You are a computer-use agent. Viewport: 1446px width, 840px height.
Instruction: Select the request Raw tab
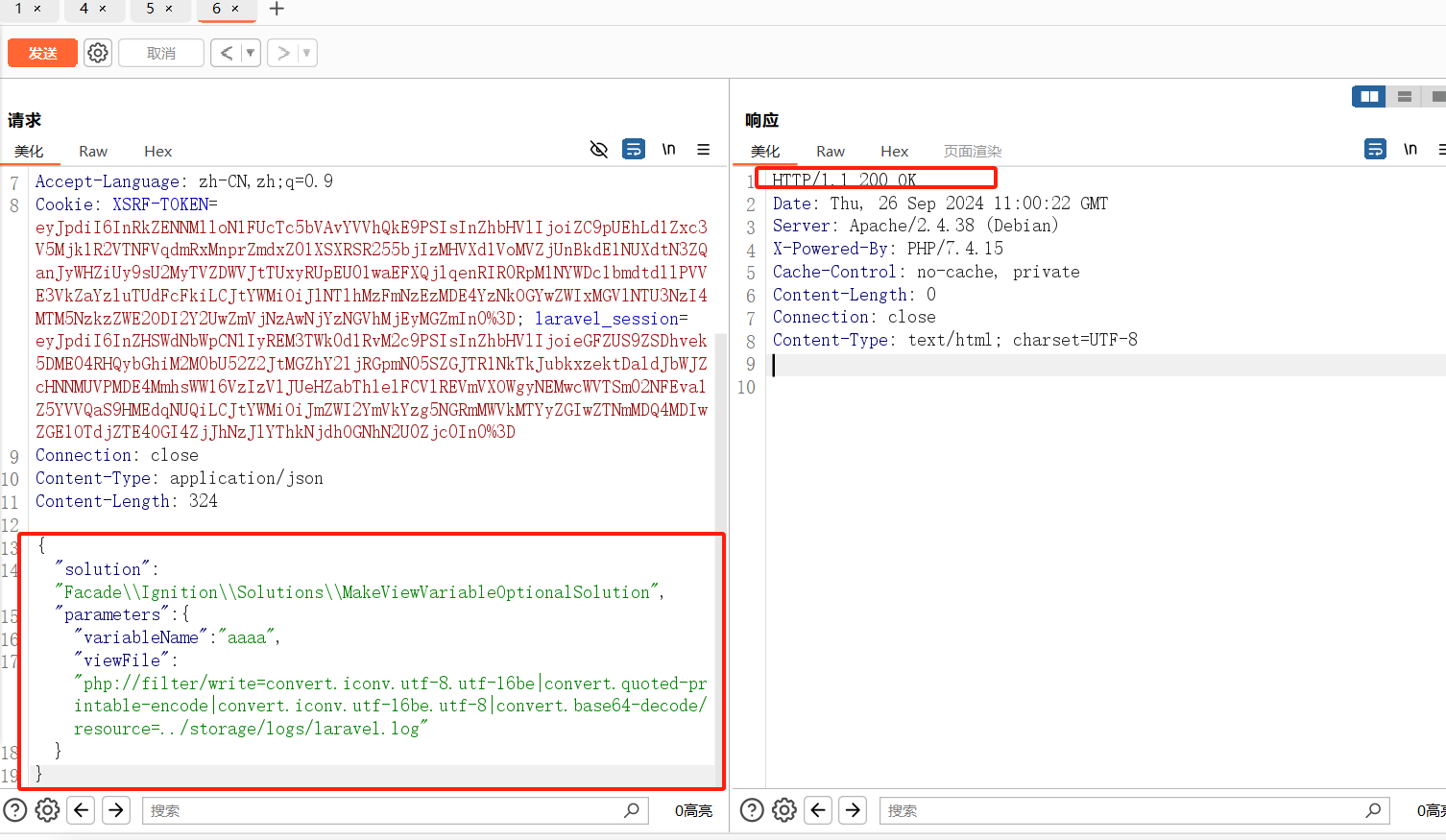pos(93,151)
